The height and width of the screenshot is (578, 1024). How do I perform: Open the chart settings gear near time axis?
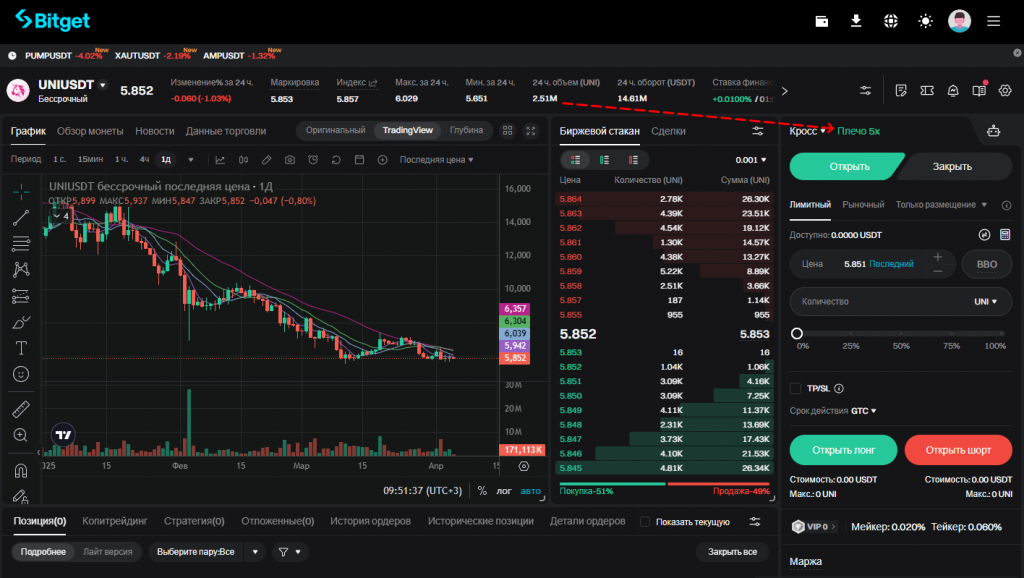524,466
